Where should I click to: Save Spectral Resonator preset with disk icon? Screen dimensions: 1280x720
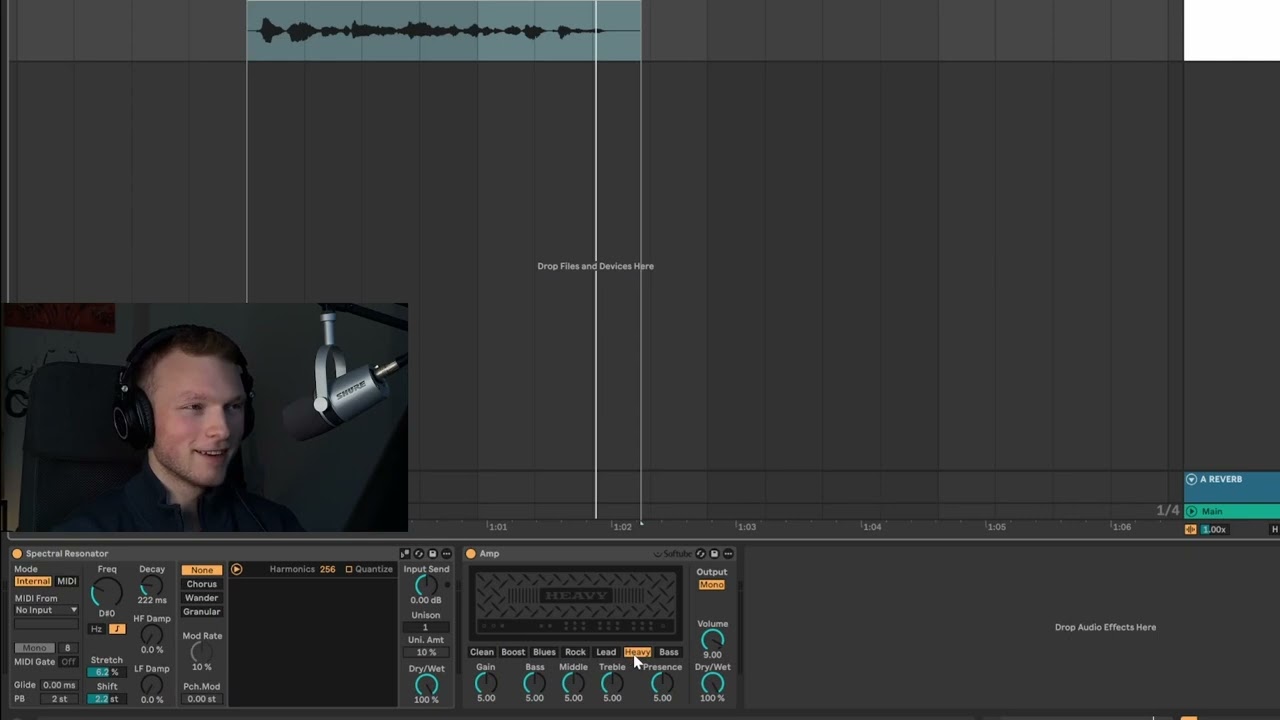[432, 553]
